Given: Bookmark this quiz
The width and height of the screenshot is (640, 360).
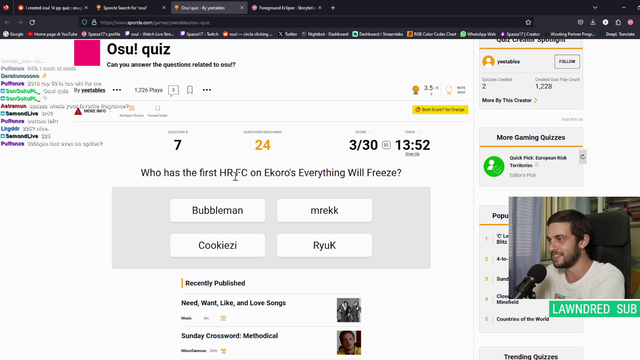Looking at the screenshot, I should [190, 90].
